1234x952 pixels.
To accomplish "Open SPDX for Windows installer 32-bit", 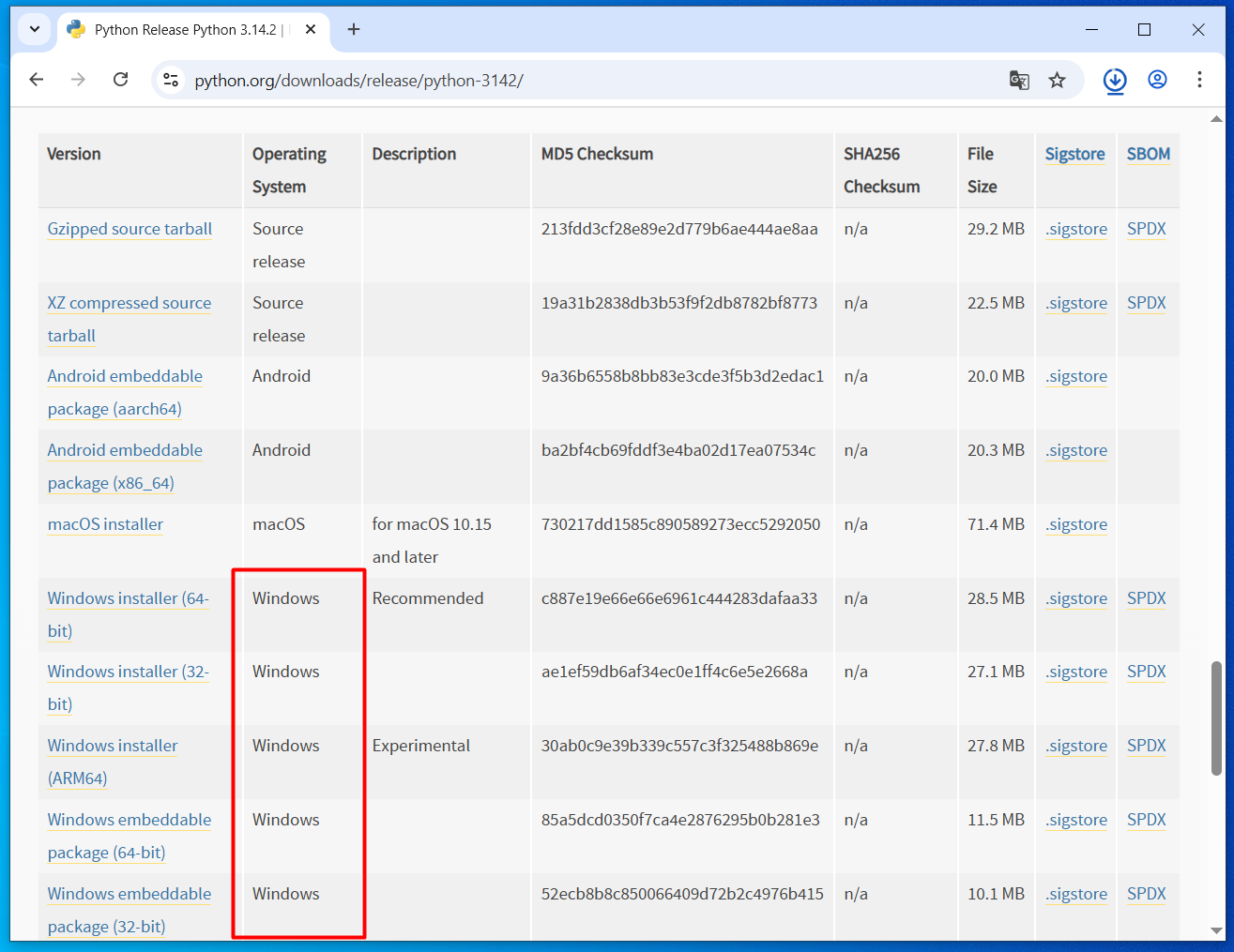I will [x=1147, y=672].
